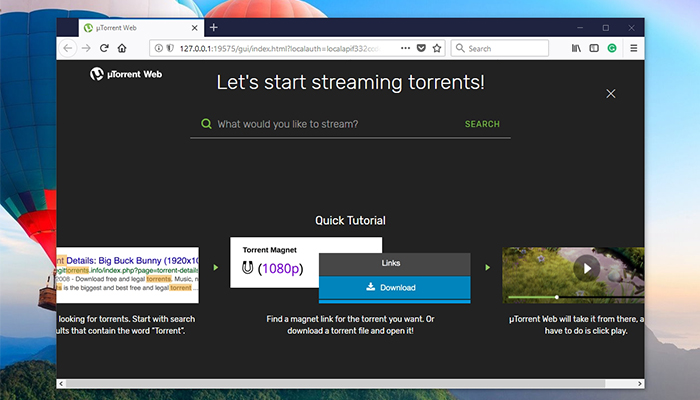Image resolution: width=700 pixels, height=400 pixels.
Task: Close the streaming tutorial overlay
Action: (x=611, y=93)
